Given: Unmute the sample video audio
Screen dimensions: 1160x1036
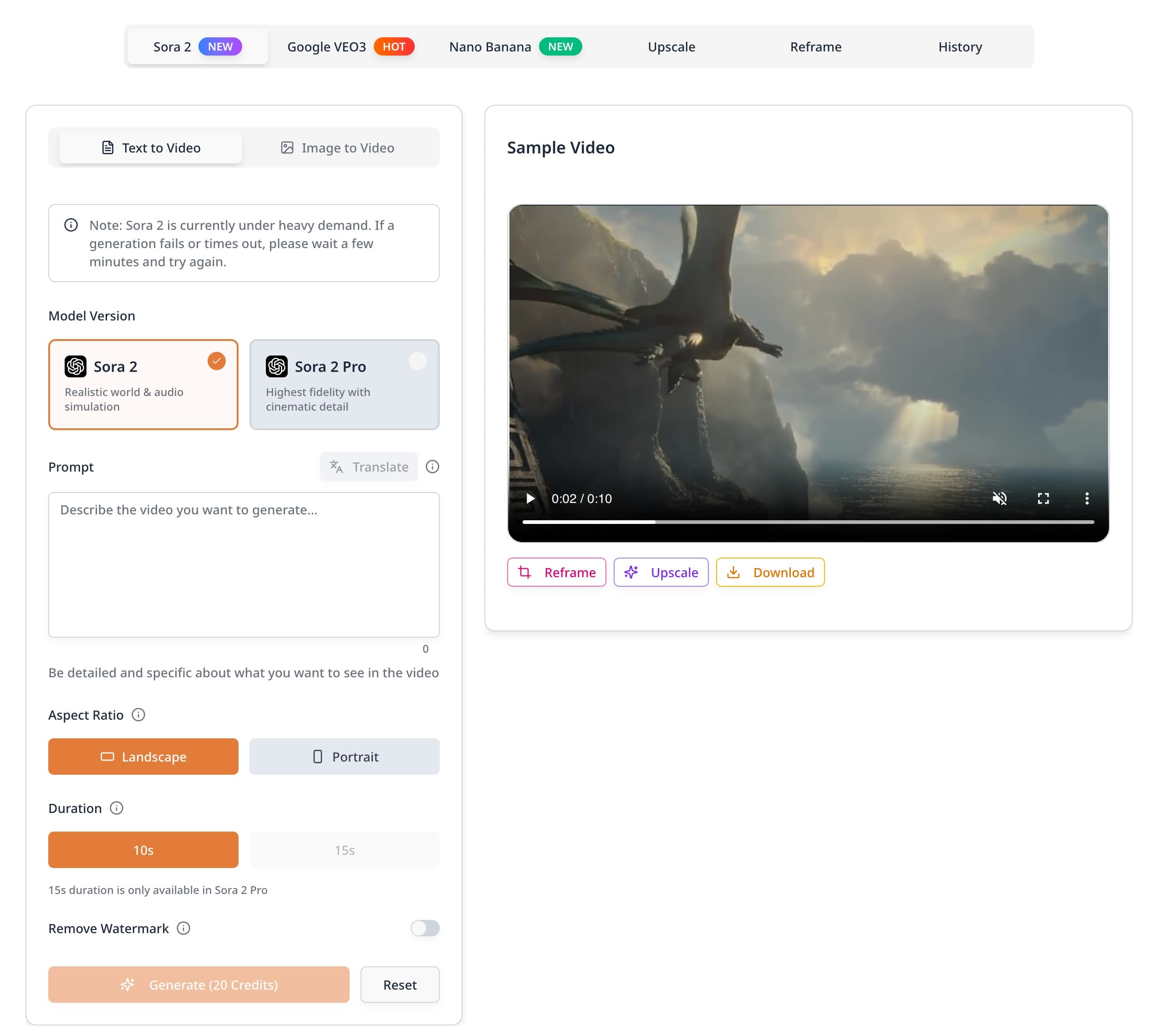Looking at the screenshot, I should [x=1001, y=498].
